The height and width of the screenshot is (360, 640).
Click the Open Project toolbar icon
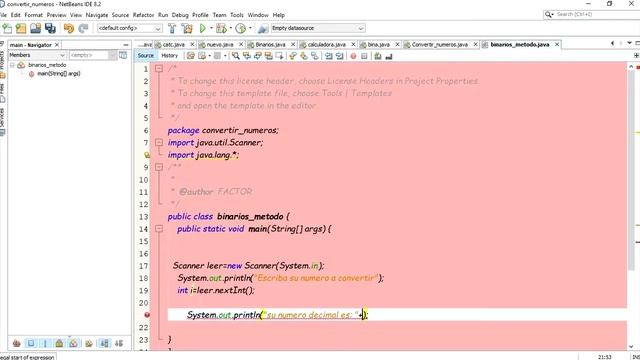[x=36, y=28]
